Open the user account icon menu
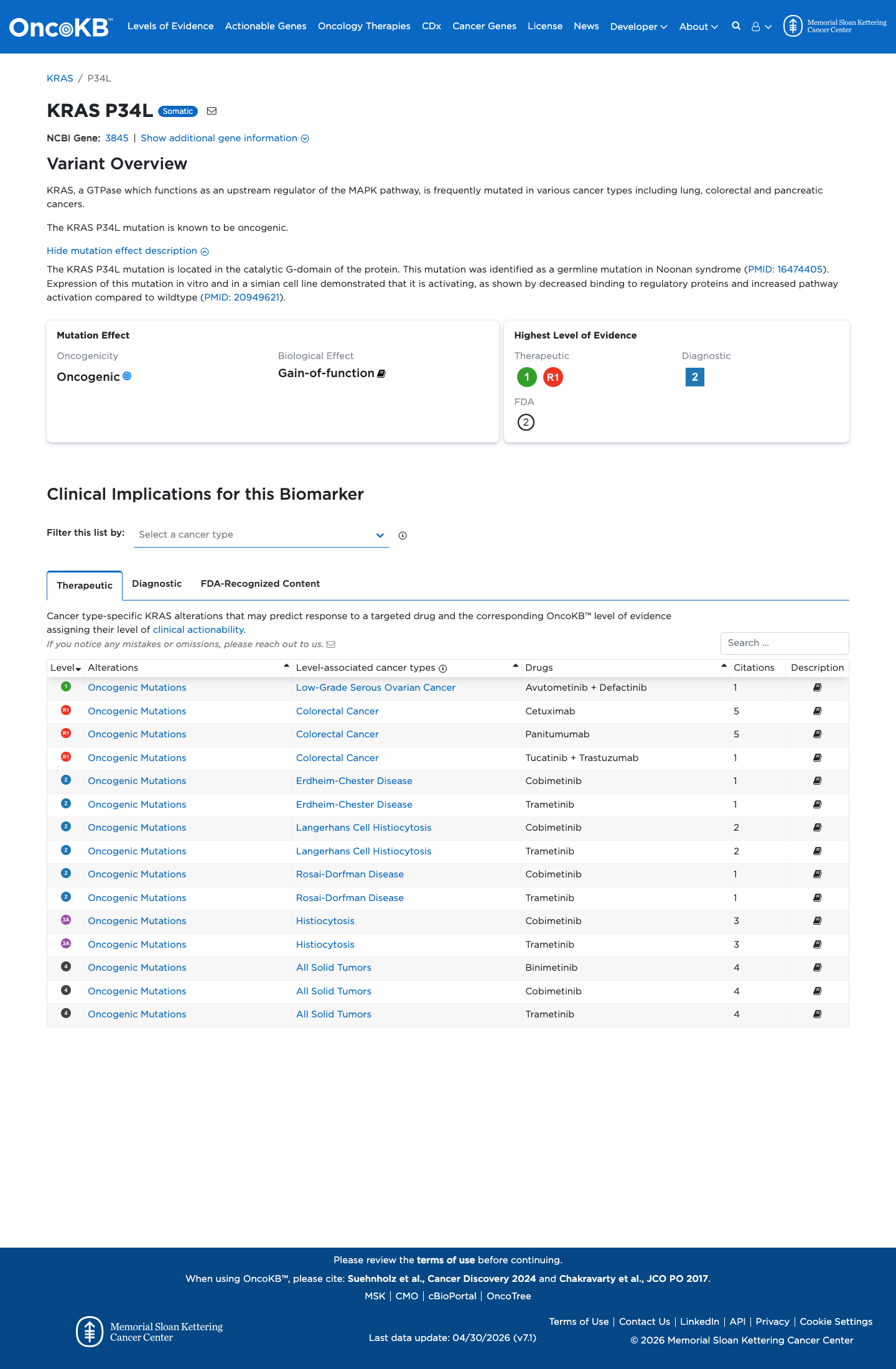 (761, 27)
